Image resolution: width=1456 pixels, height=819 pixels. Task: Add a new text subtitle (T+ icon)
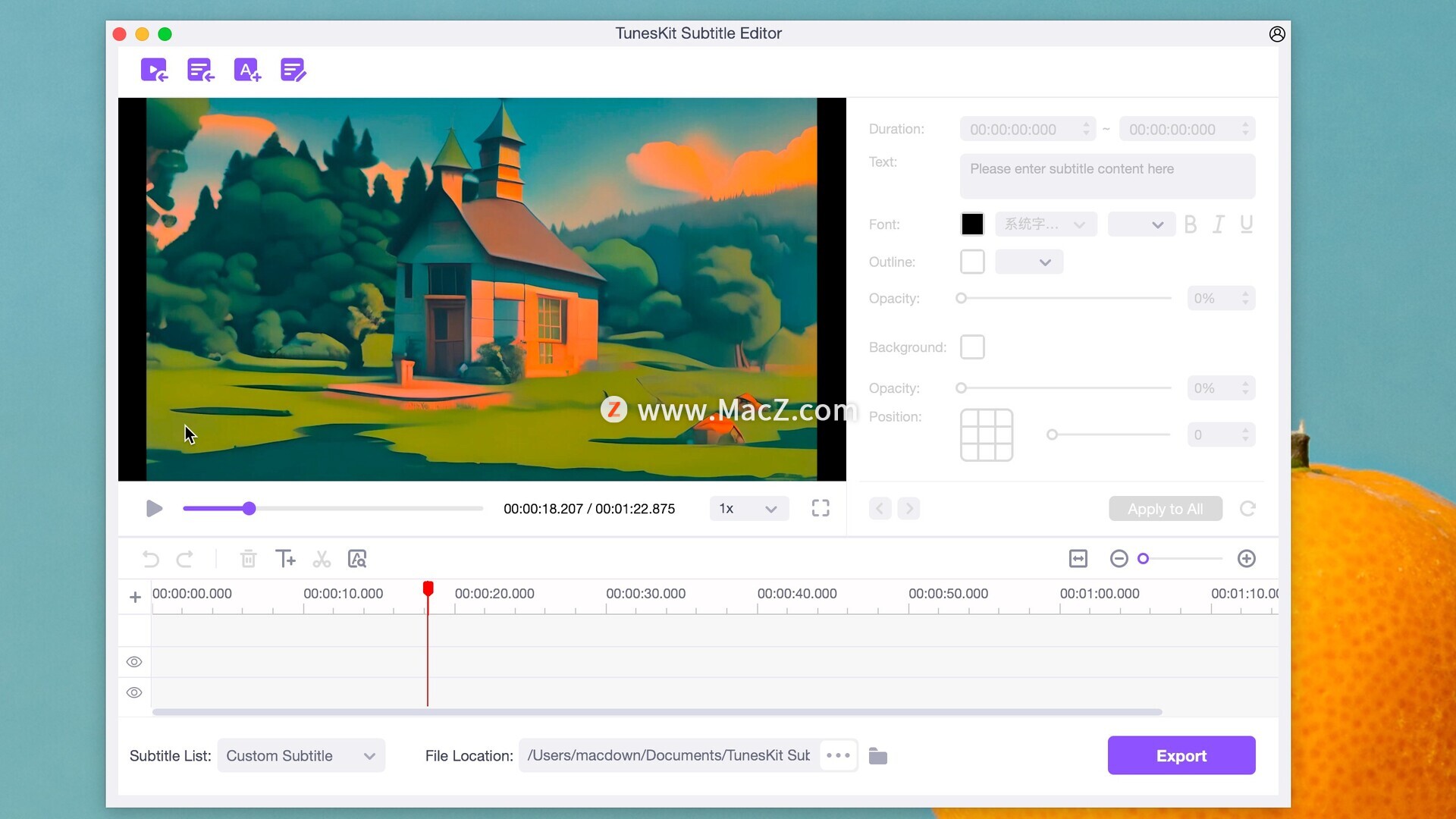click(285, 559)
